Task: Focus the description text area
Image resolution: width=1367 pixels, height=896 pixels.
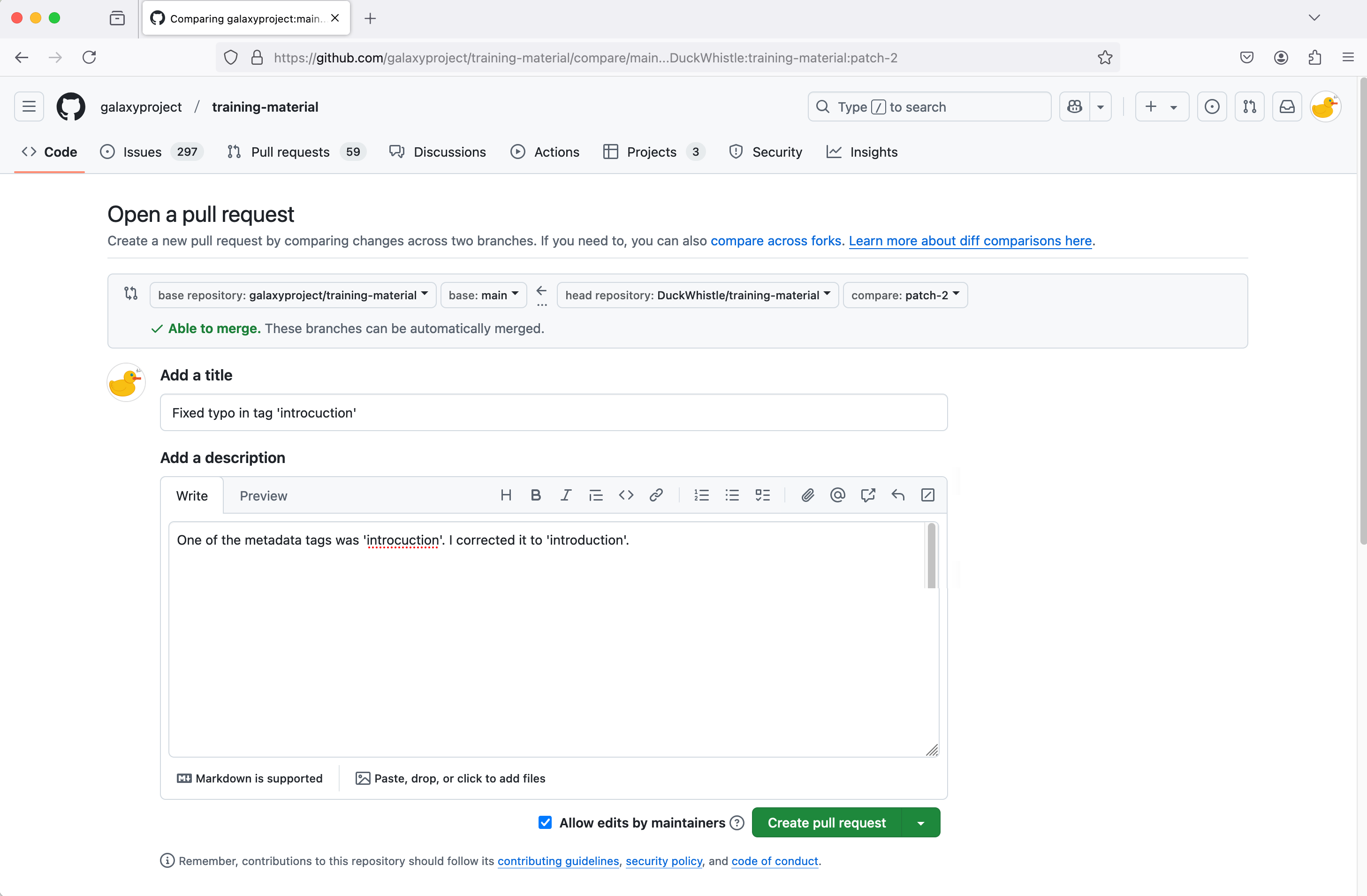Action: pyautogui.click(x=554, y=639)
